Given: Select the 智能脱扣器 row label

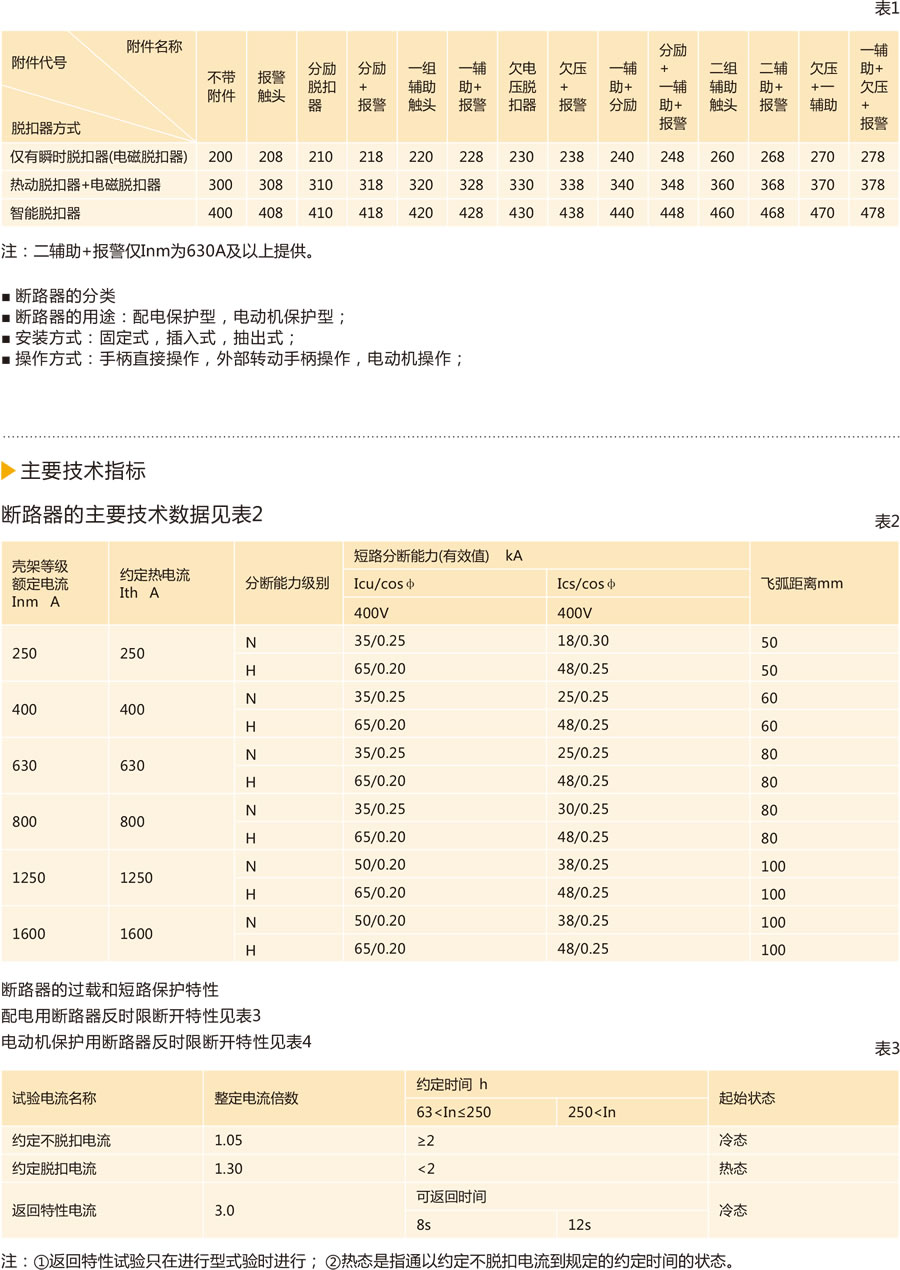Looking at the screenshot, I should 45,212.
